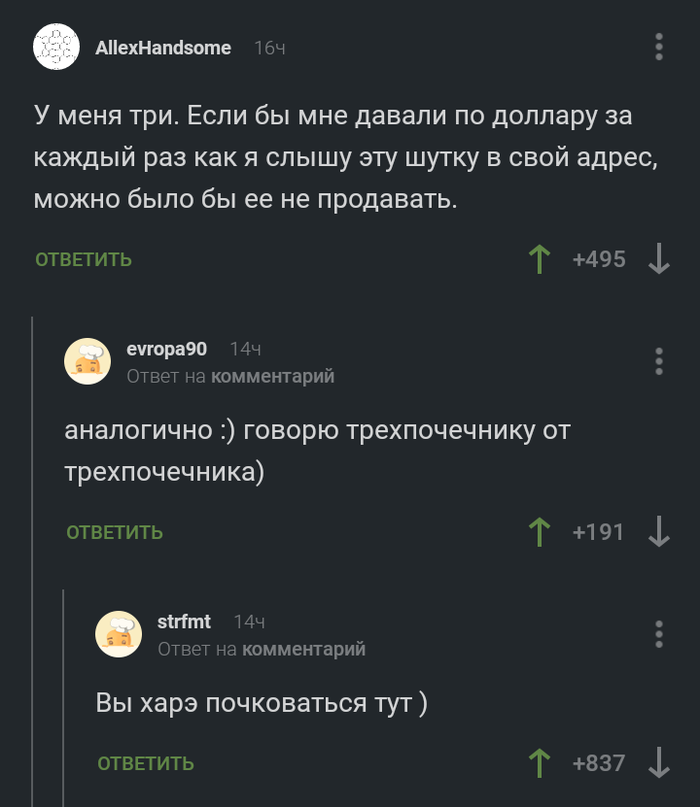Open options menu for AllexHandsome's comment
Screen dimensions: 700x807
[657, 47]
